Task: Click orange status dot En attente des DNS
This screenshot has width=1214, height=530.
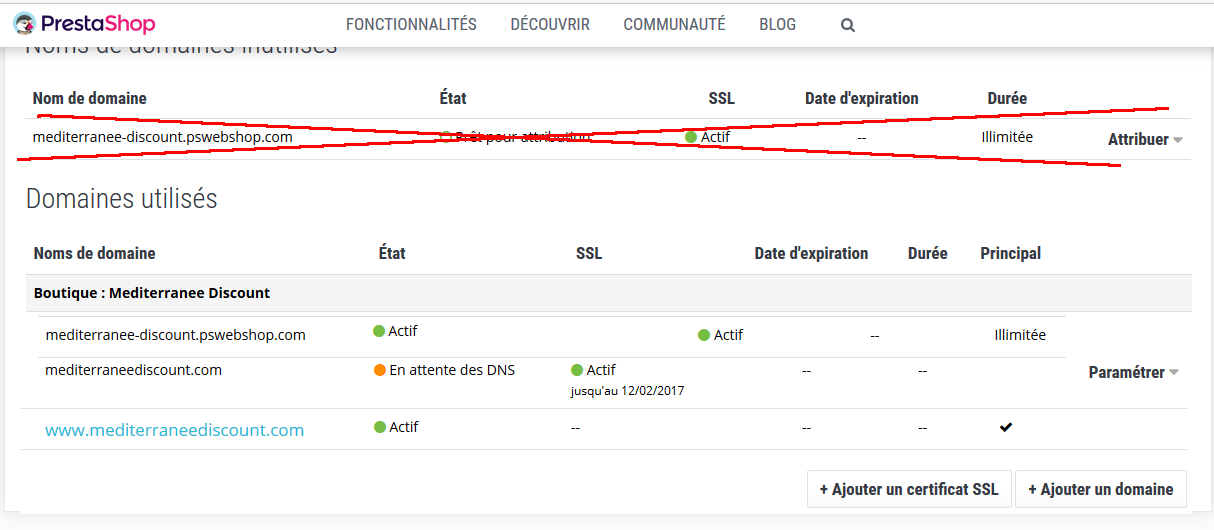Action: pyautogui.click(x=380, y=370)
